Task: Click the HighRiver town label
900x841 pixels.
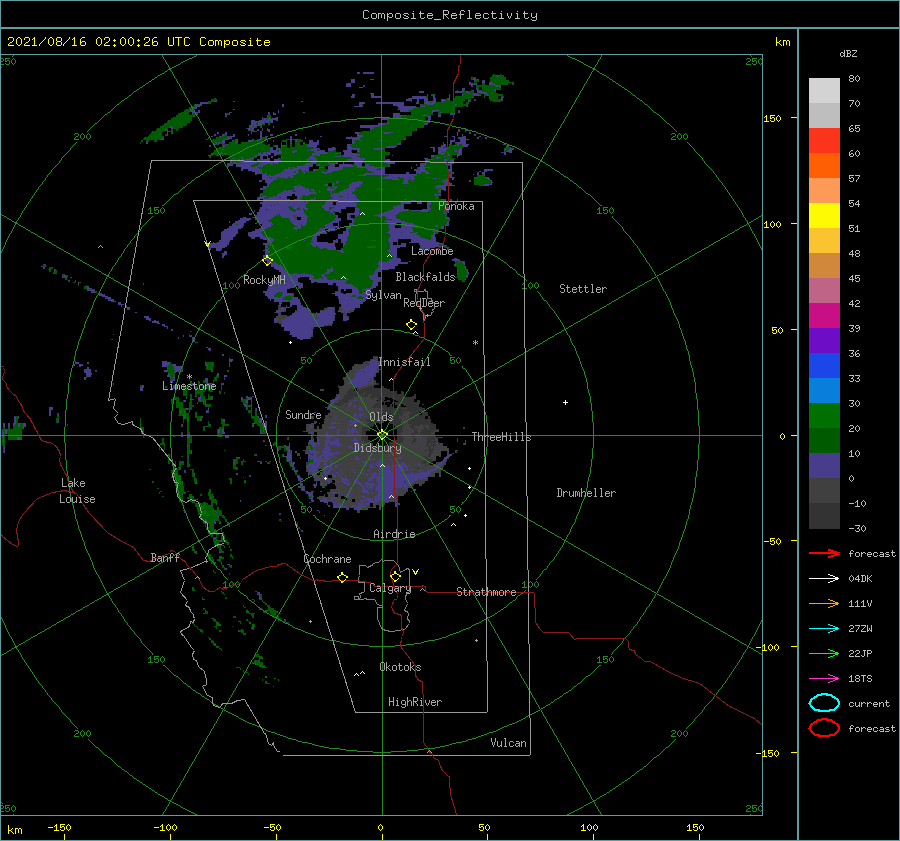Action: pyautogui.click(x=415, y=702)
